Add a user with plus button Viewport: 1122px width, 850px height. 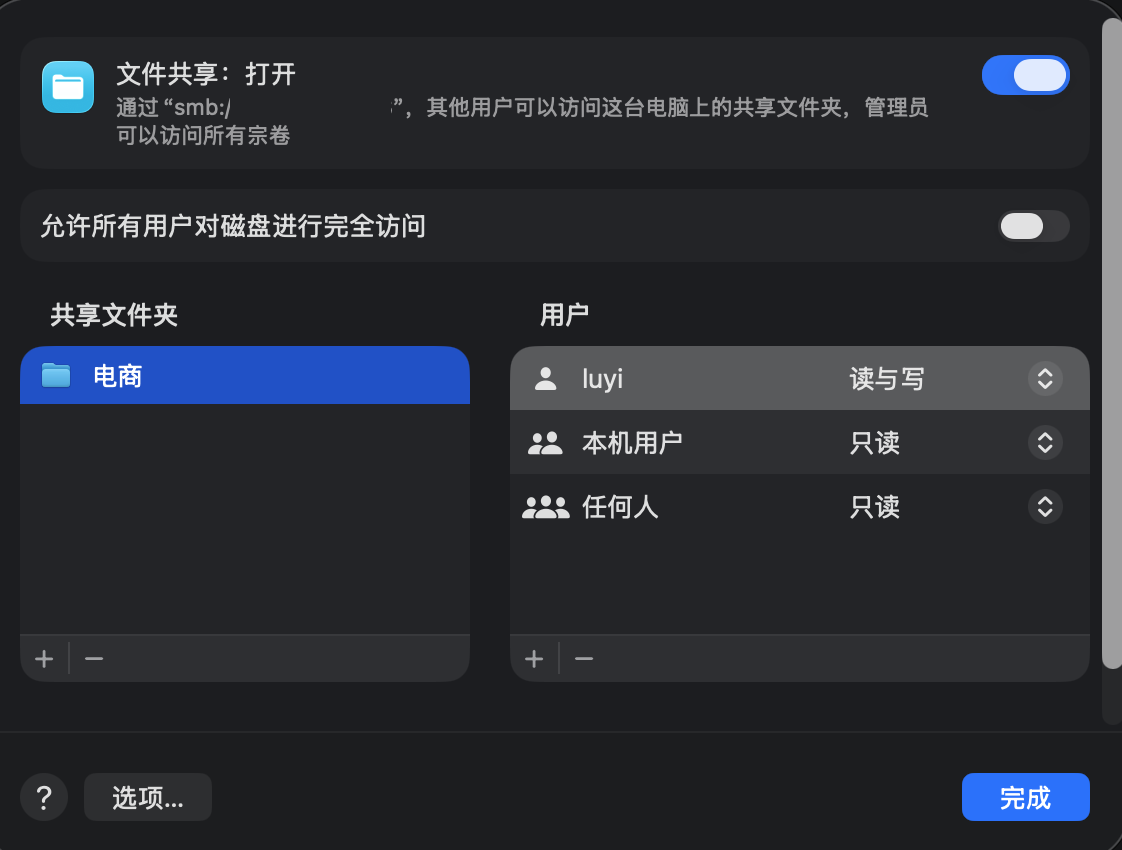coord(534,658)
